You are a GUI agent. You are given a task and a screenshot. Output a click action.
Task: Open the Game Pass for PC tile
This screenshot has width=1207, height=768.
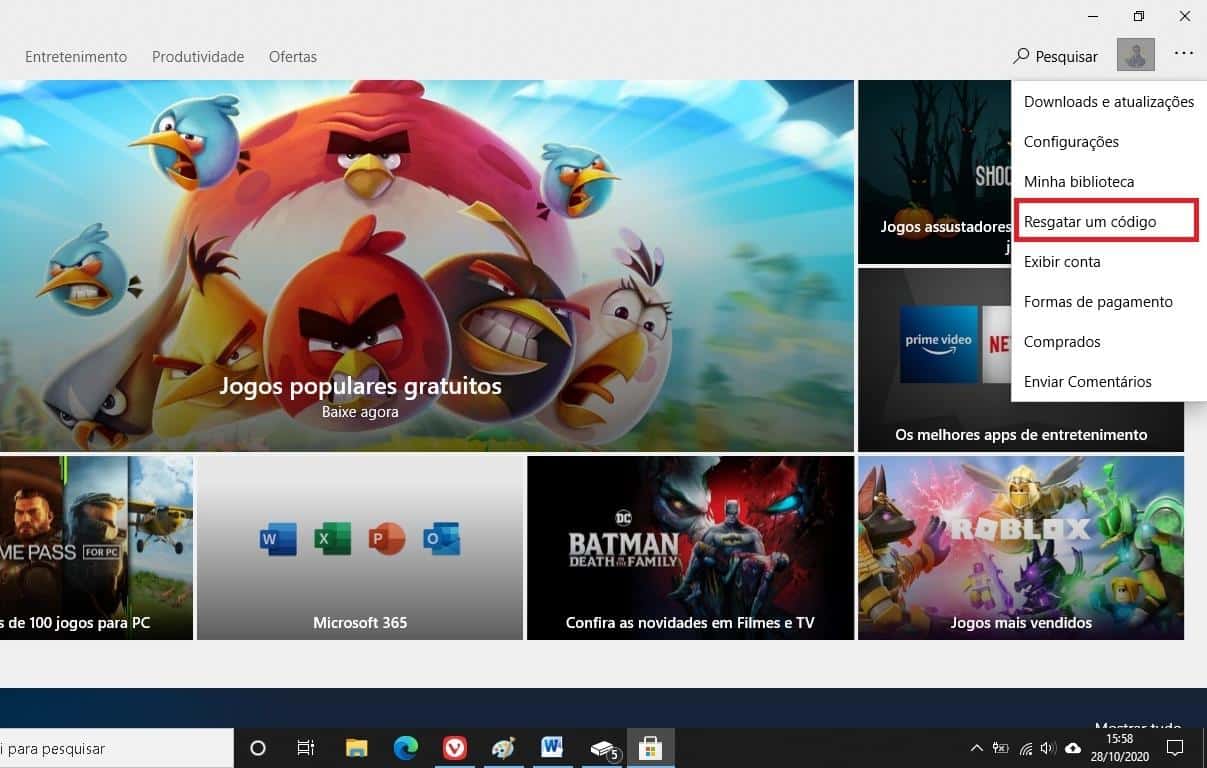coord(96,548)
